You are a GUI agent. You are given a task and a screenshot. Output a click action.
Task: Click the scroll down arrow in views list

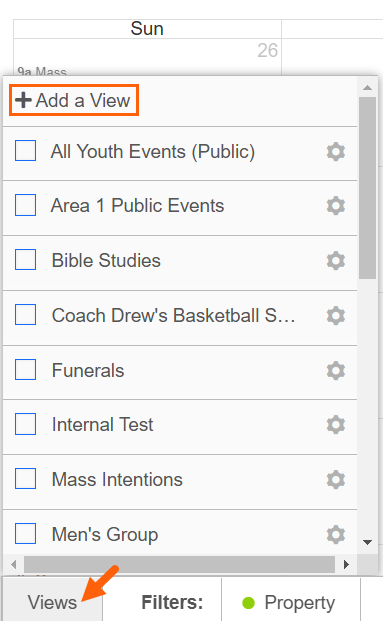(x=368, y=542)
